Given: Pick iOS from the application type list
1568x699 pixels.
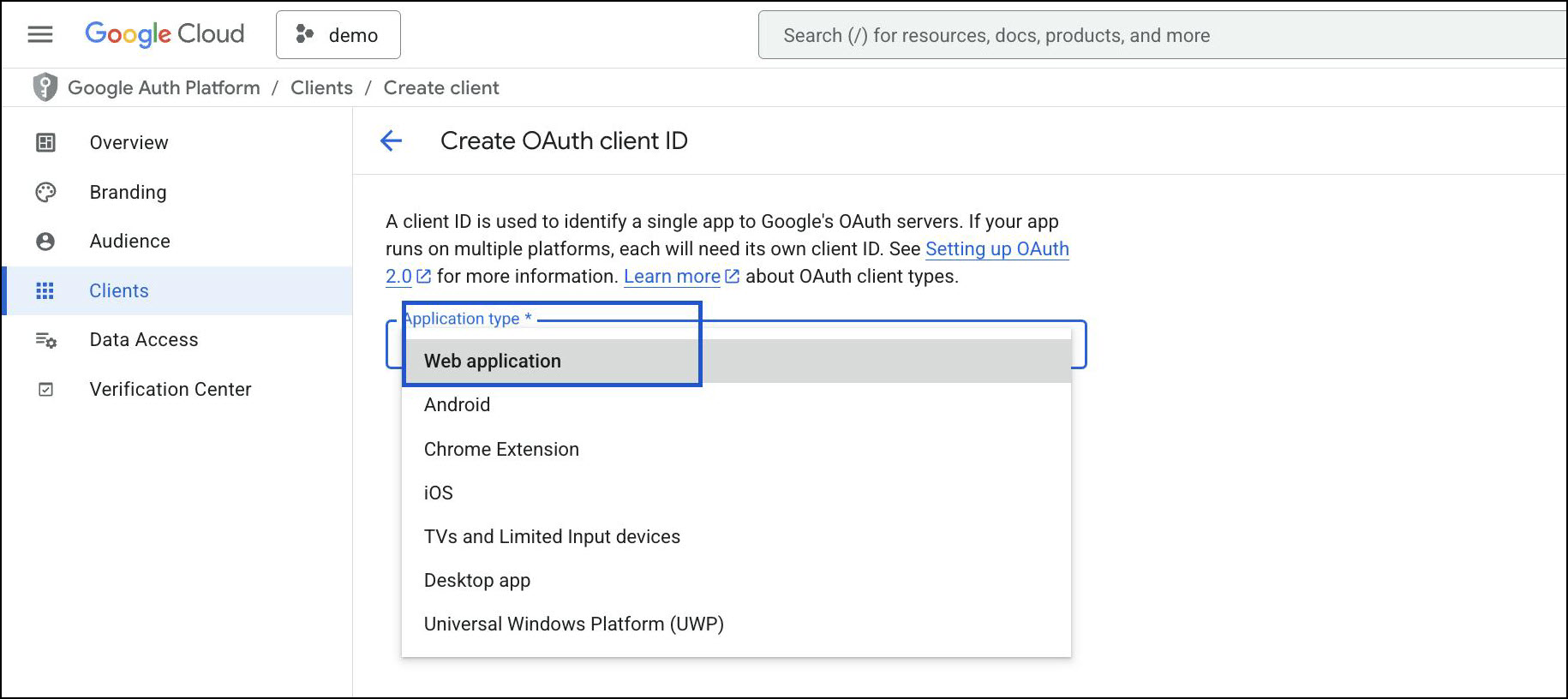Looking at the screenshot, I should coord(438,493).
